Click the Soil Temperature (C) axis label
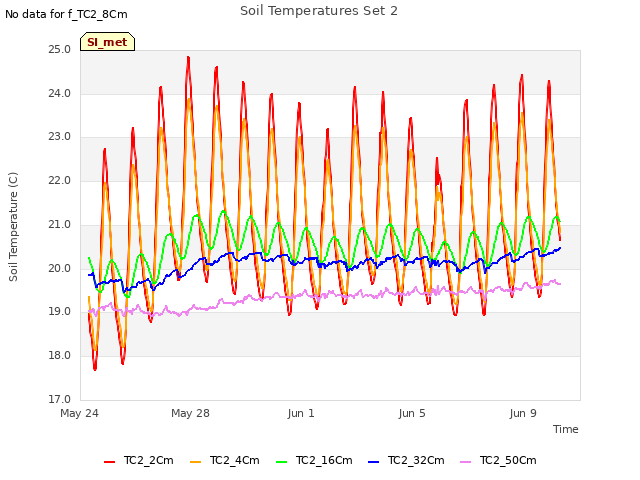The image size is (640, 480). (x=13, y=227)
